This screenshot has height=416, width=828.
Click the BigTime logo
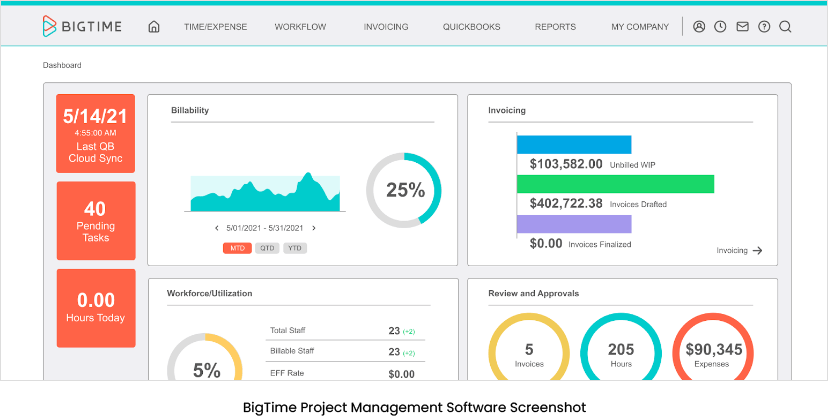coord(82,26)
